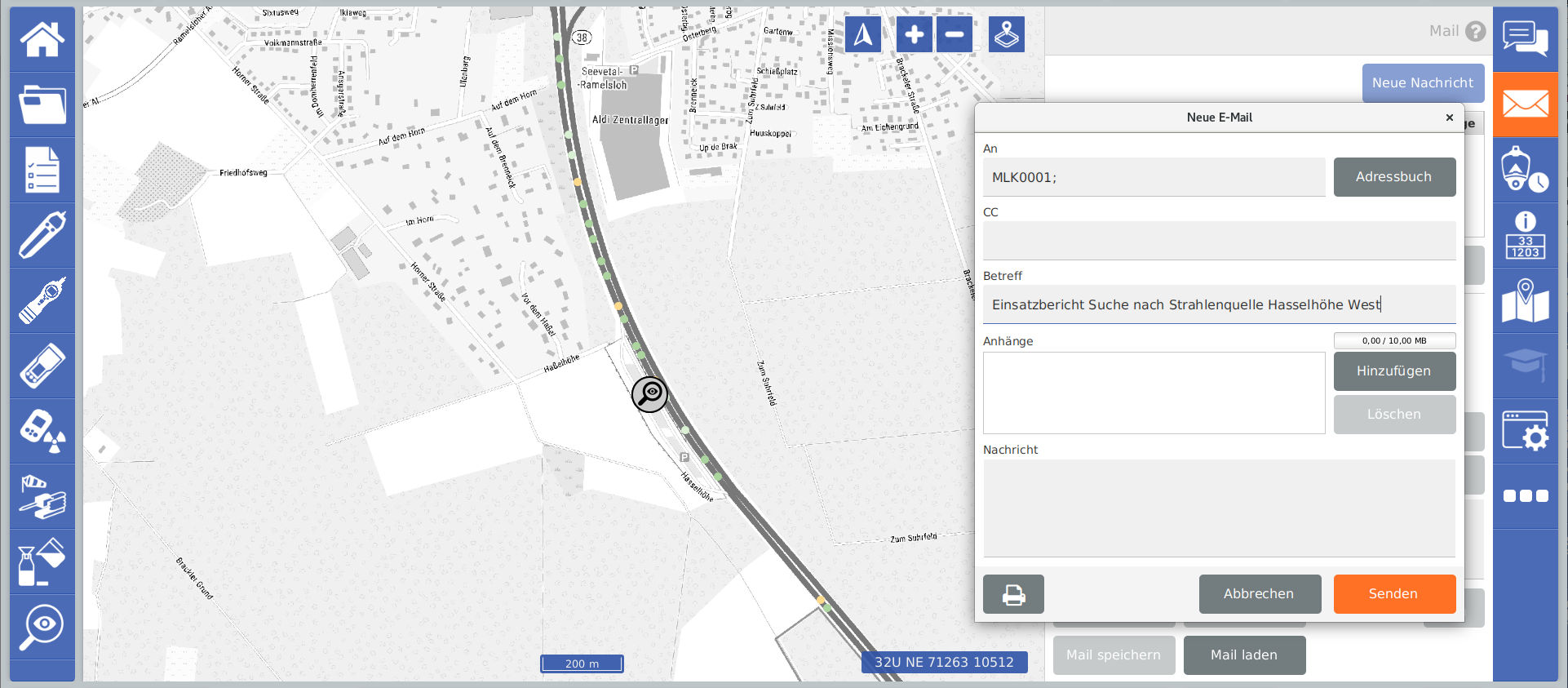1568x688 pixels.
Task: Open the three-dots more menu
Action: point(1526,496)
